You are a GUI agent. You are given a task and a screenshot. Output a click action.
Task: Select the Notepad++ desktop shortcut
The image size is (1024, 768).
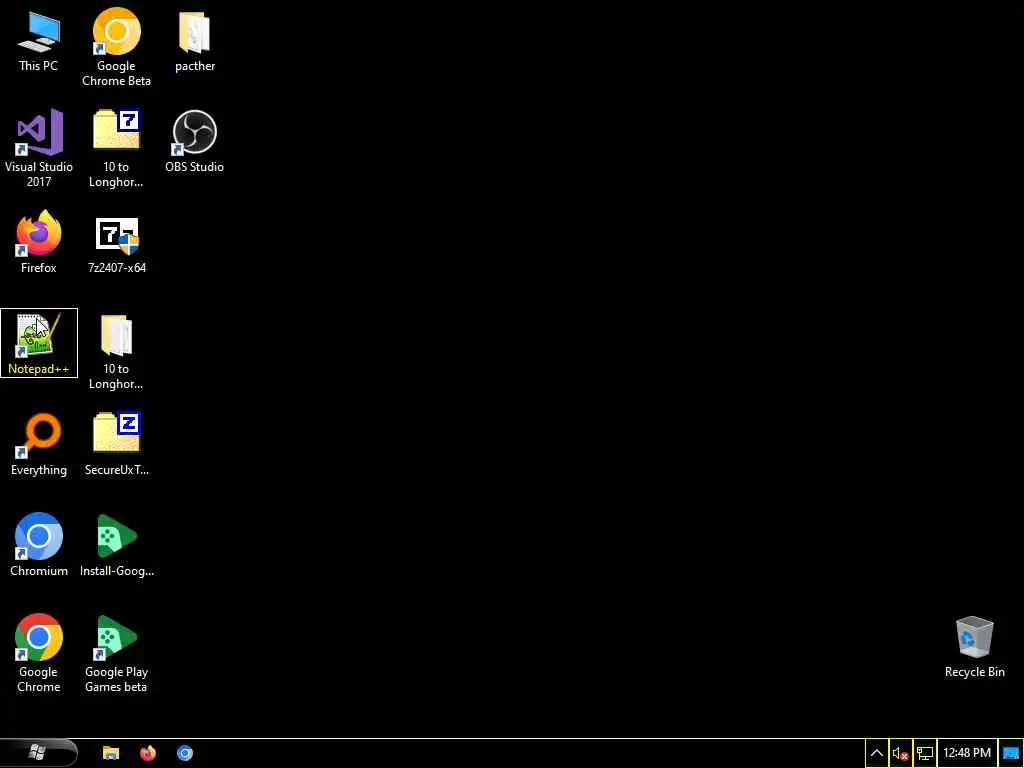tap(39, 344)
